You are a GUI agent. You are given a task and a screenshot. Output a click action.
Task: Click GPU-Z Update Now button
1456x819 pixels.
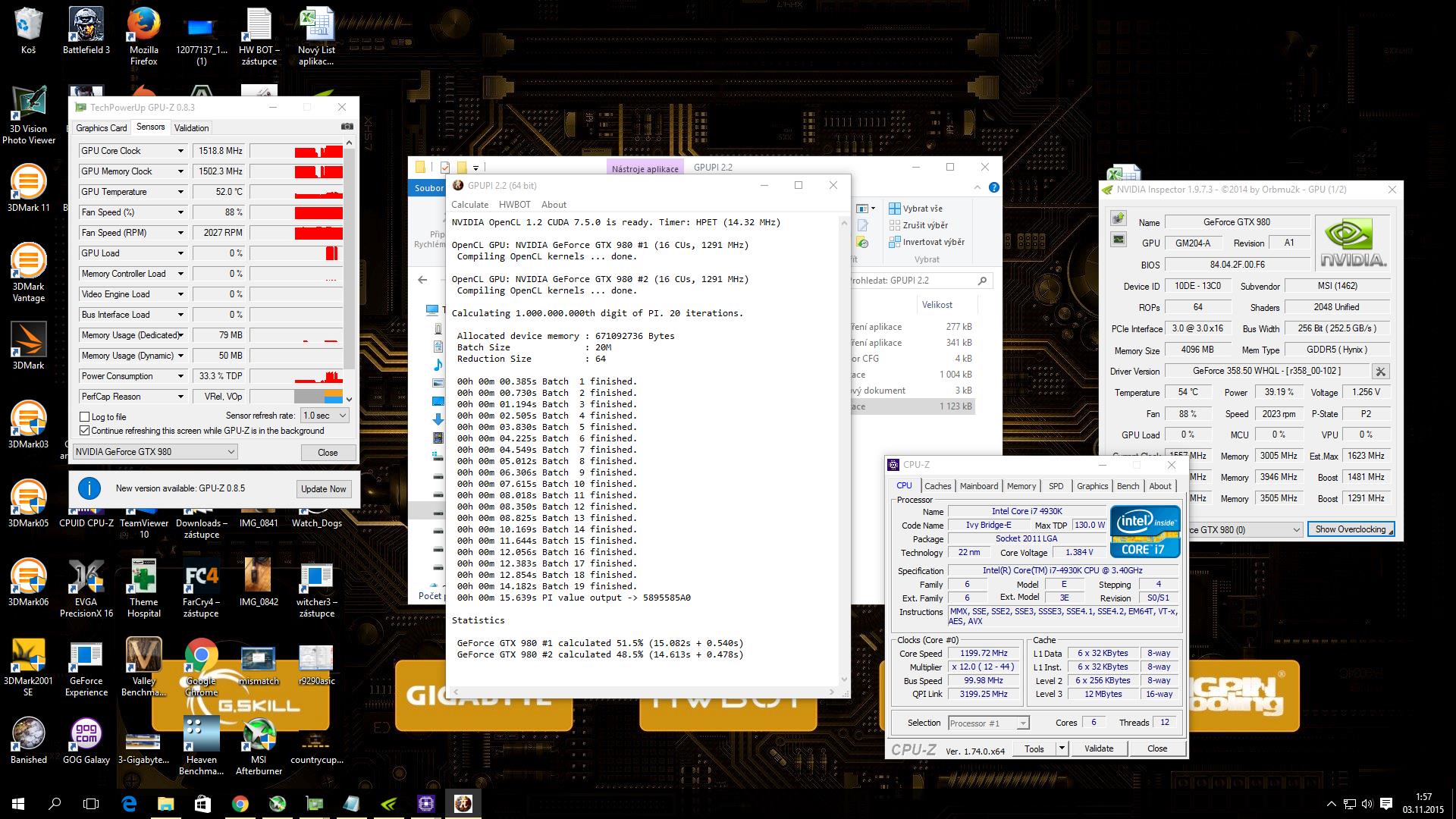[323, 489]
